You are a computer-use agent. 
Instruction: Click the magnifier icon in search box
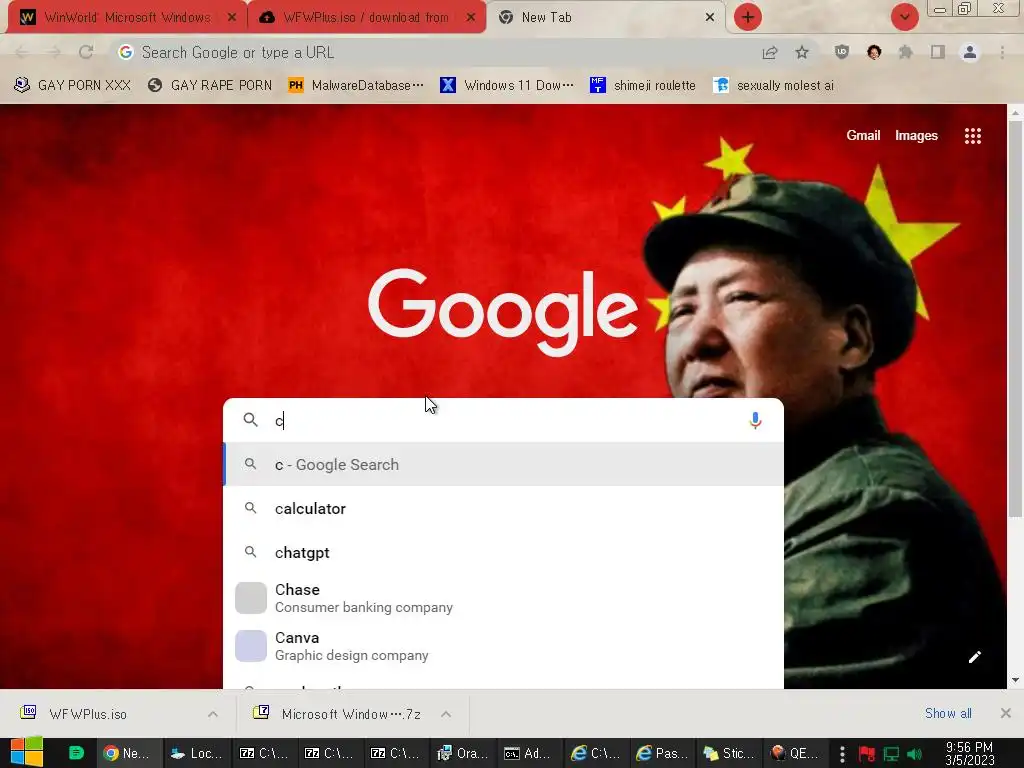click(x=251, y=420)
